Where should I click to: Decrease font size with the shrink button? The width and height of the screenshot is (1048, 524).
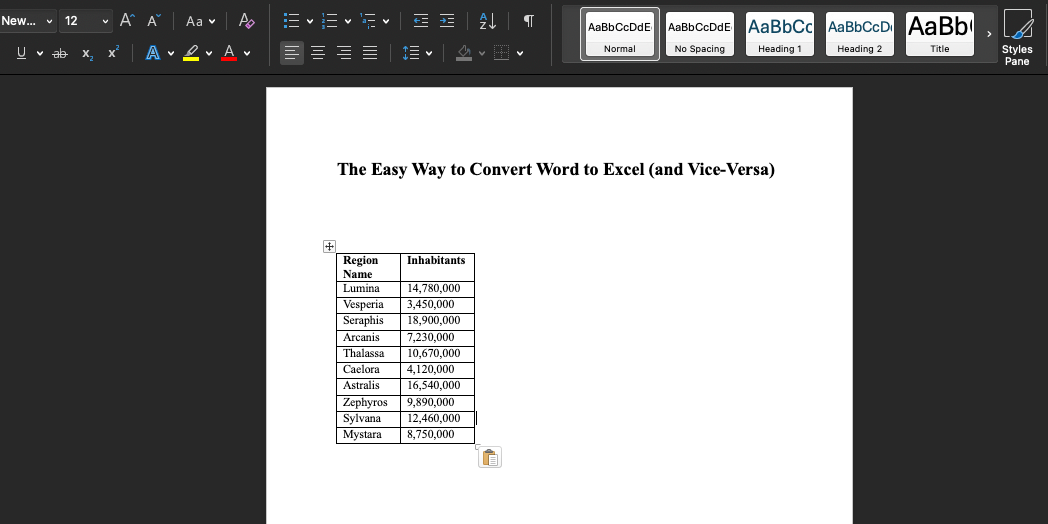click(154, 21)
